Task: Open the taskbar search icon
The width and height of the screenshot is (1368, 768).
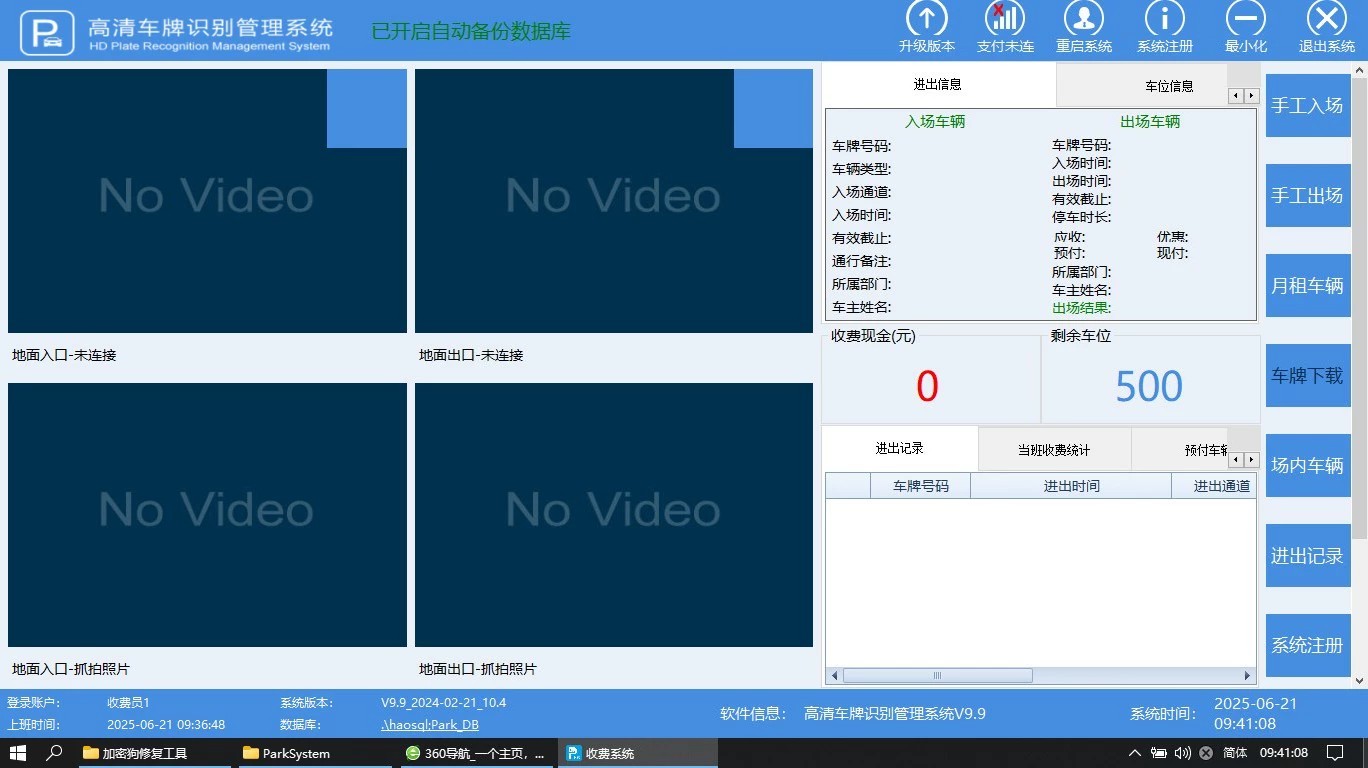Action: tap(55, 753)
